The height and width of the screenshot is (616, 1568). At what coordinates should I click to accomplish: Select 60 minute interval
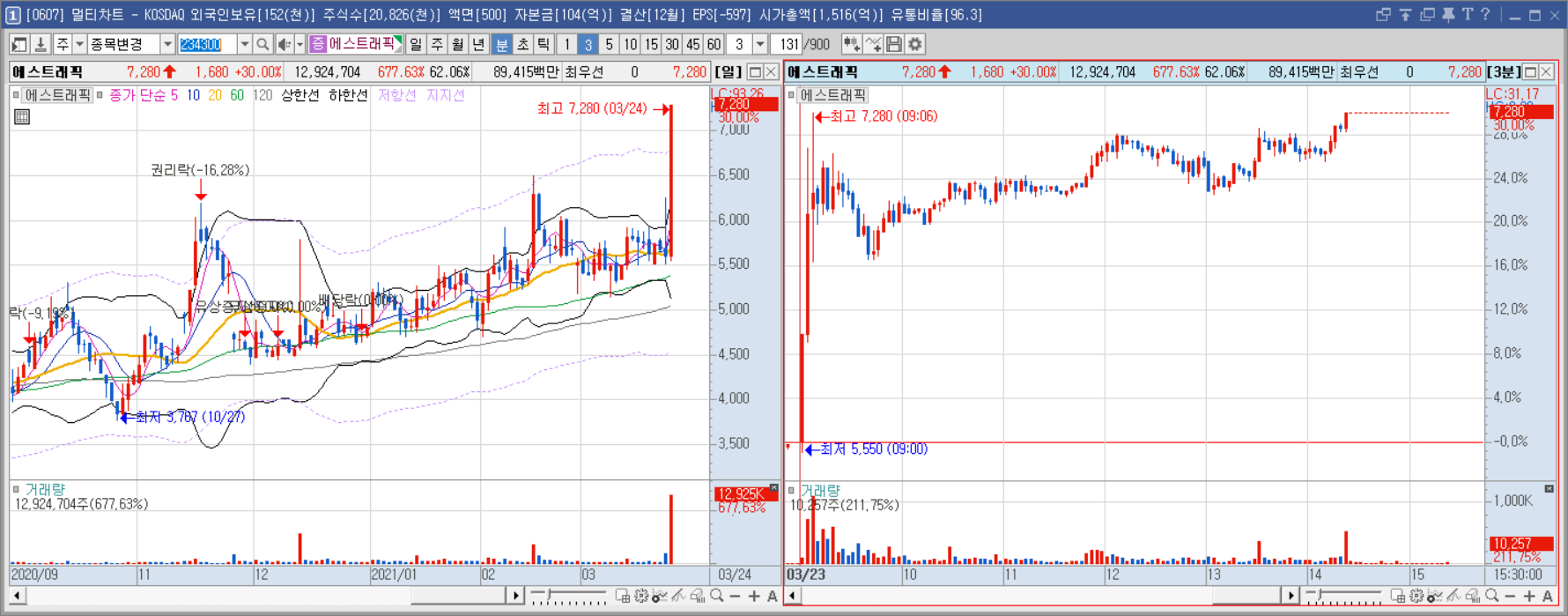click(x=714, y=44)
